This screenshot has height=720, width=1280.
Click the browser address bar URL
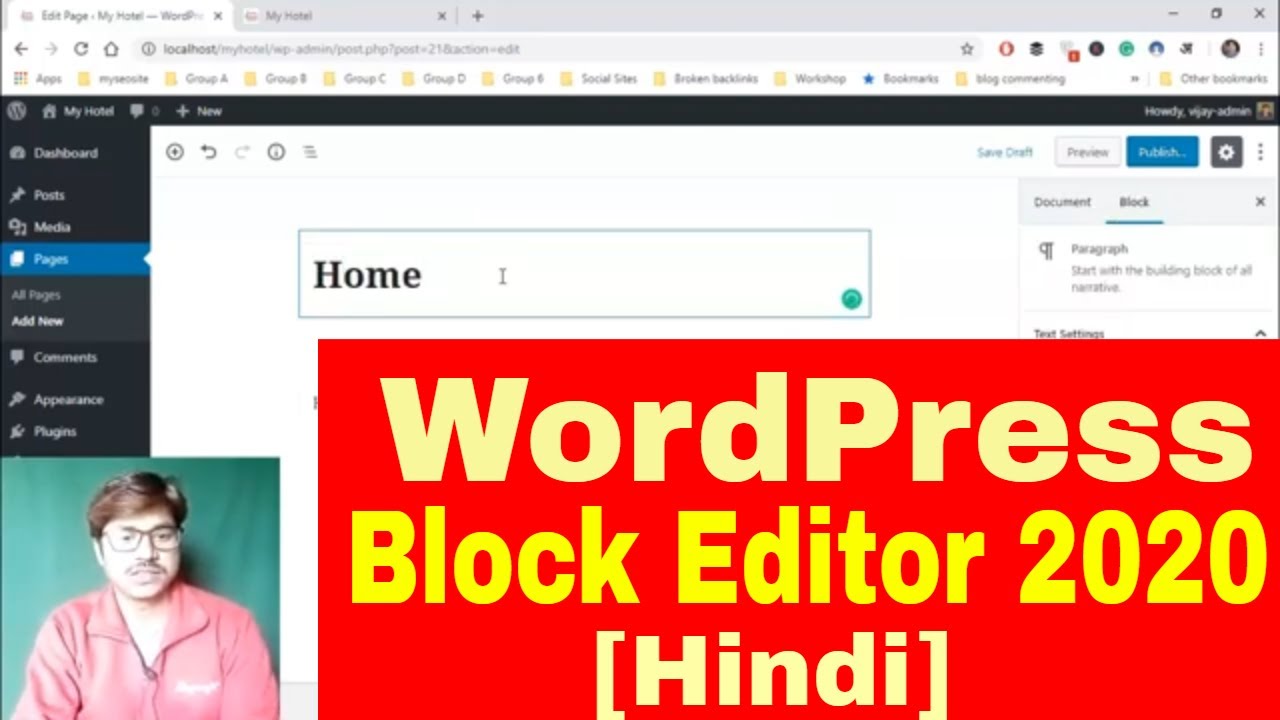click(340, 49)
